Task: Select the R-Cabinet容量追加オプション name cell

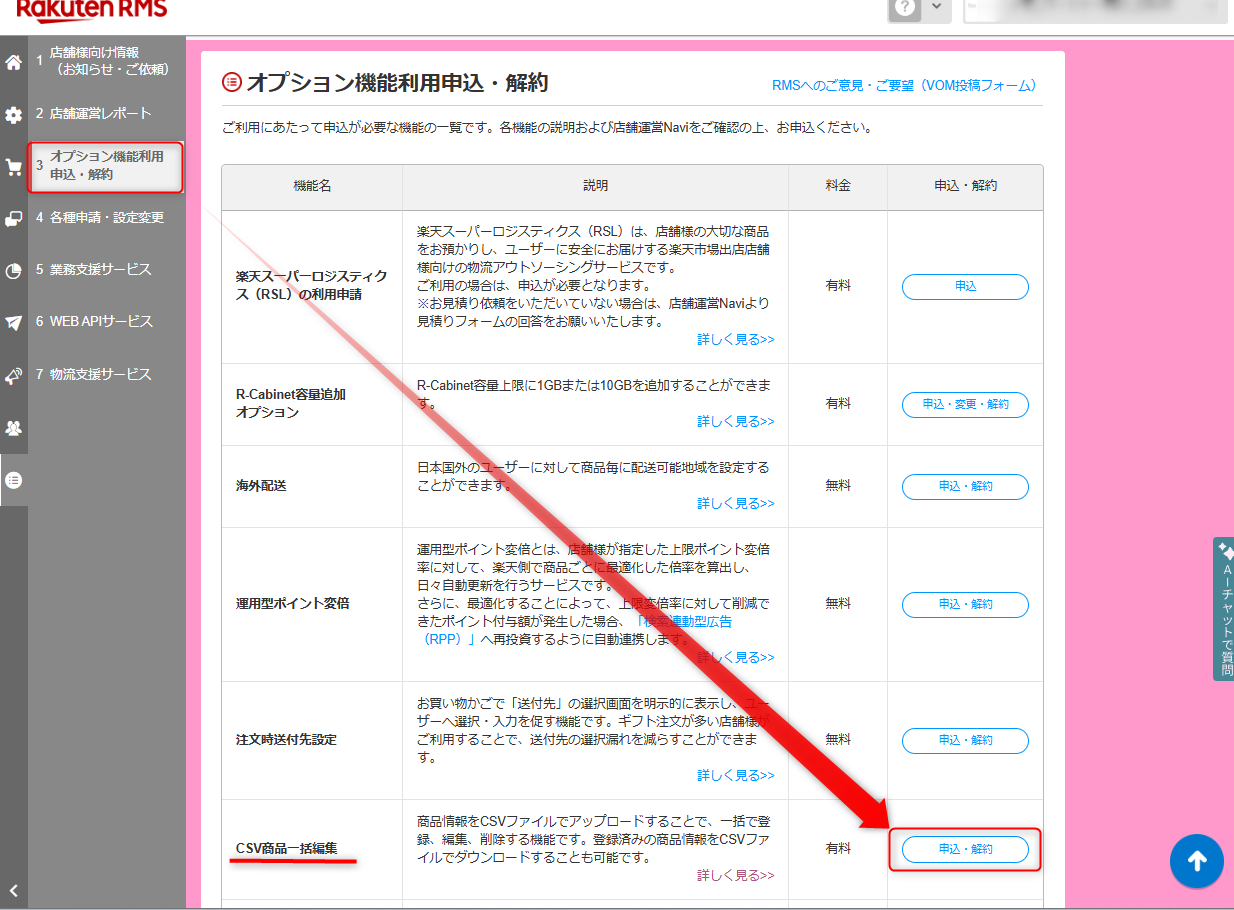Action: [x=312, y=404]
